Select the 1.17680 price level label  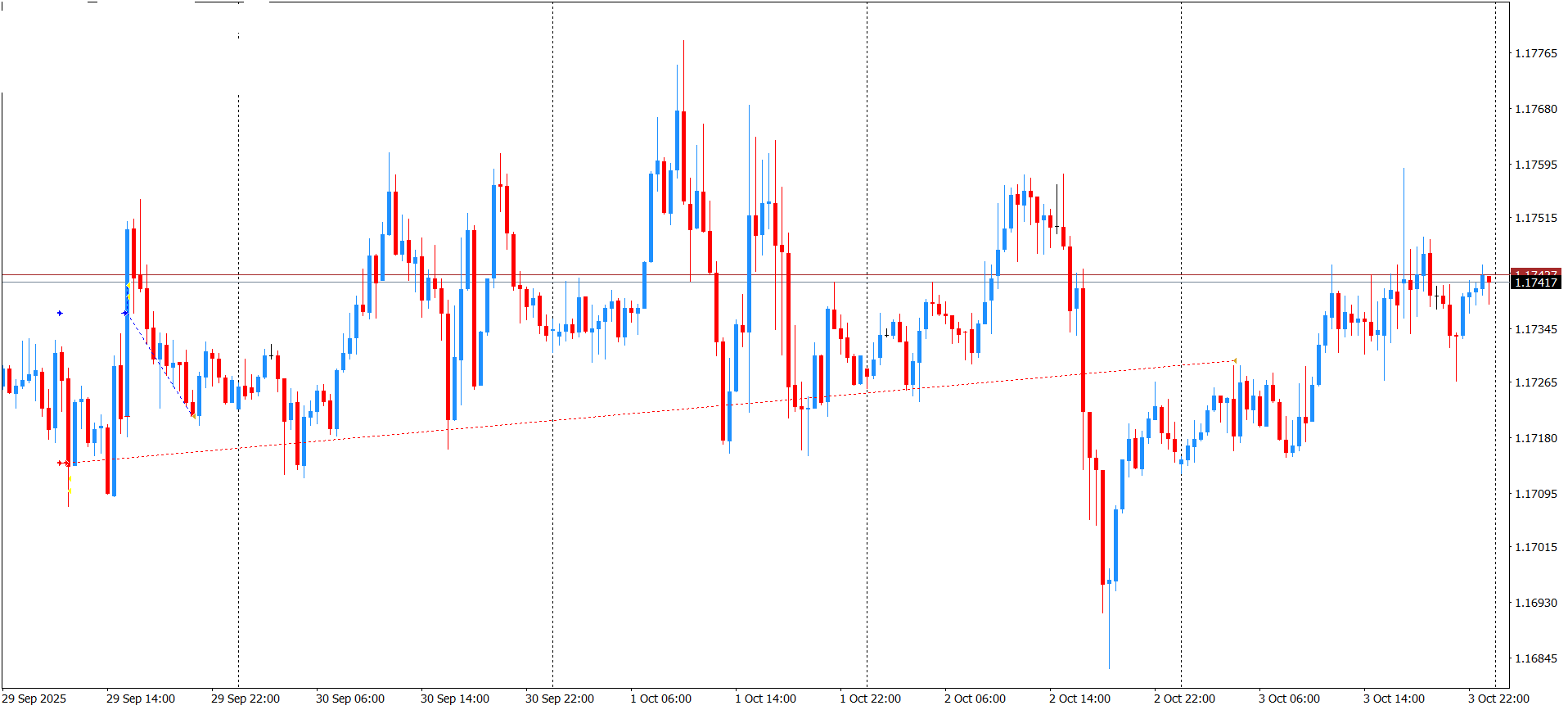[1536, 109]
